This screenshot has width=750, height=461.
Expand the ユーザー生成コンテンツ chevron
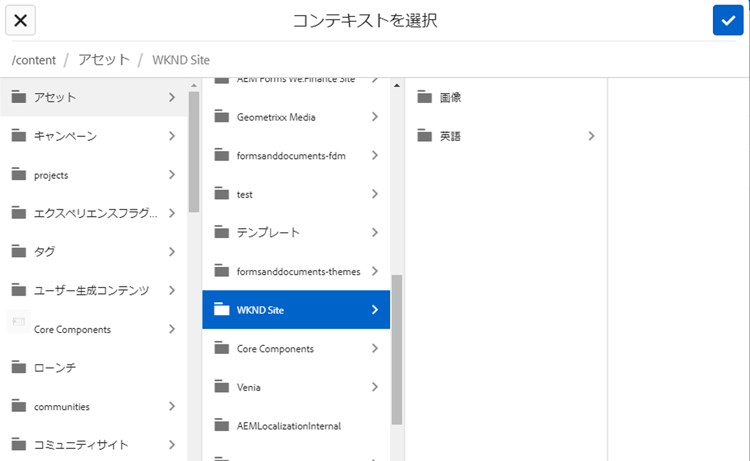(172, 290)
